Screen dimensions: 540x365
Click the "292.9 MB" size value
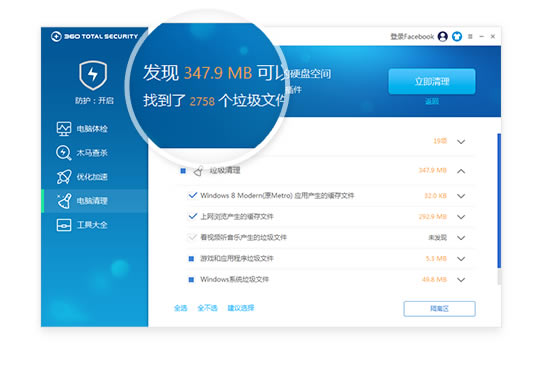pyautogui.click(x=433, y=217)
